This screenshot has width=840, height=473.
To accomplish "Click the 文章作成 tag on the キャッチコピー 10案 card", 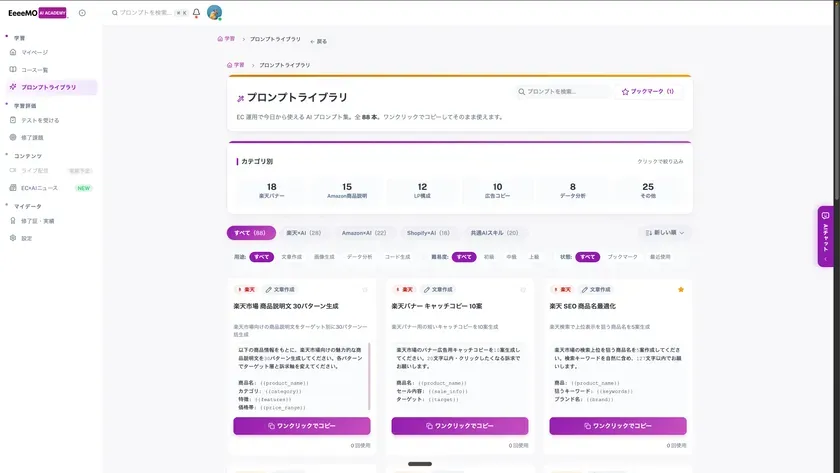I will (x=438, y=289).
